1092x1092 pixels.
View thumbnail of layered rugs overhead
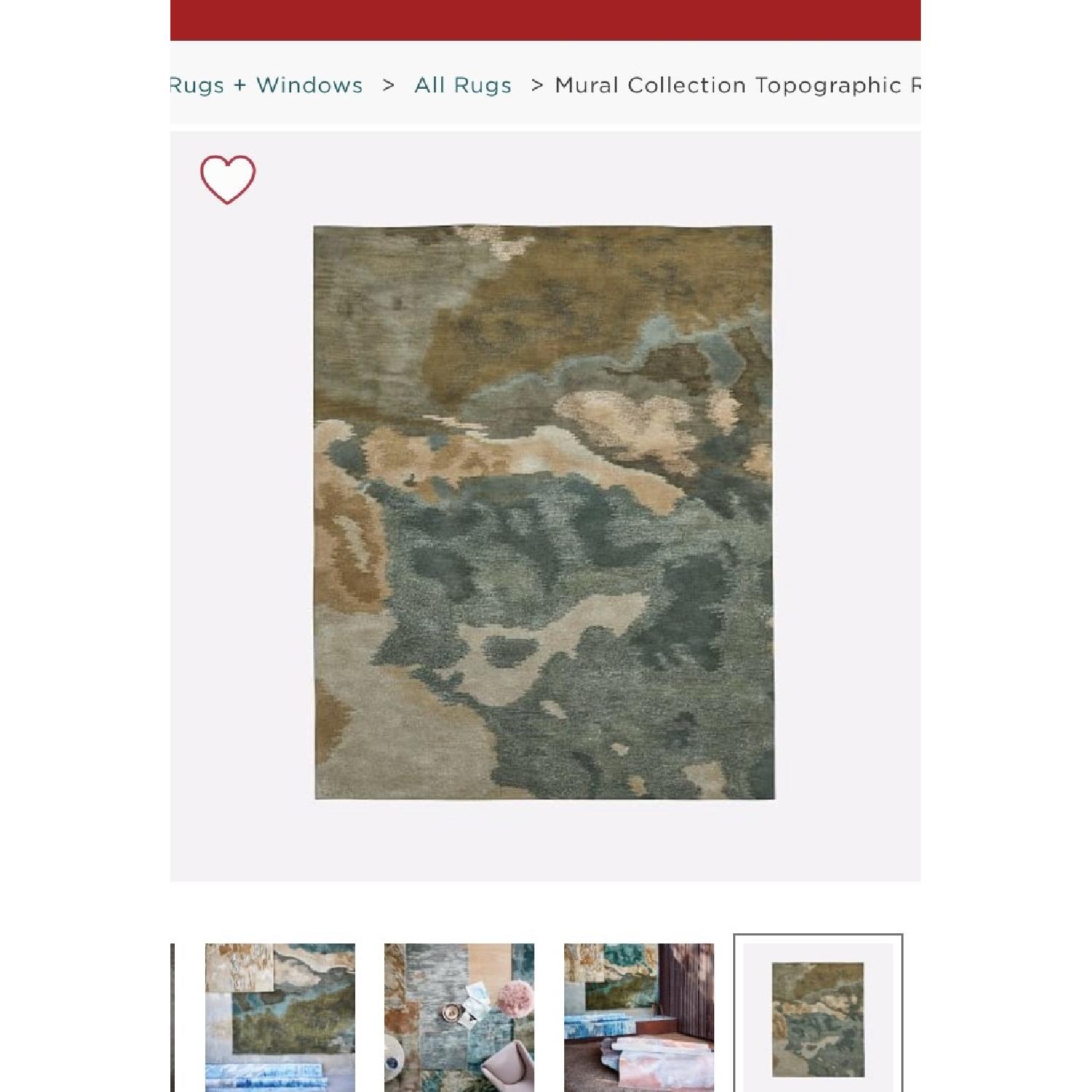click(280, 1017)
